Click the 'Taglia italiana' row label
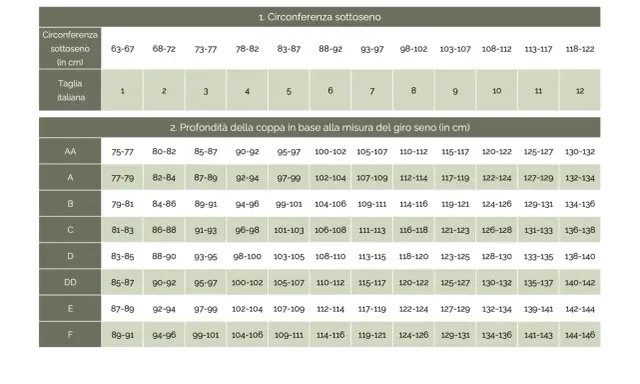640x384 pixels. tap(70, 90)
